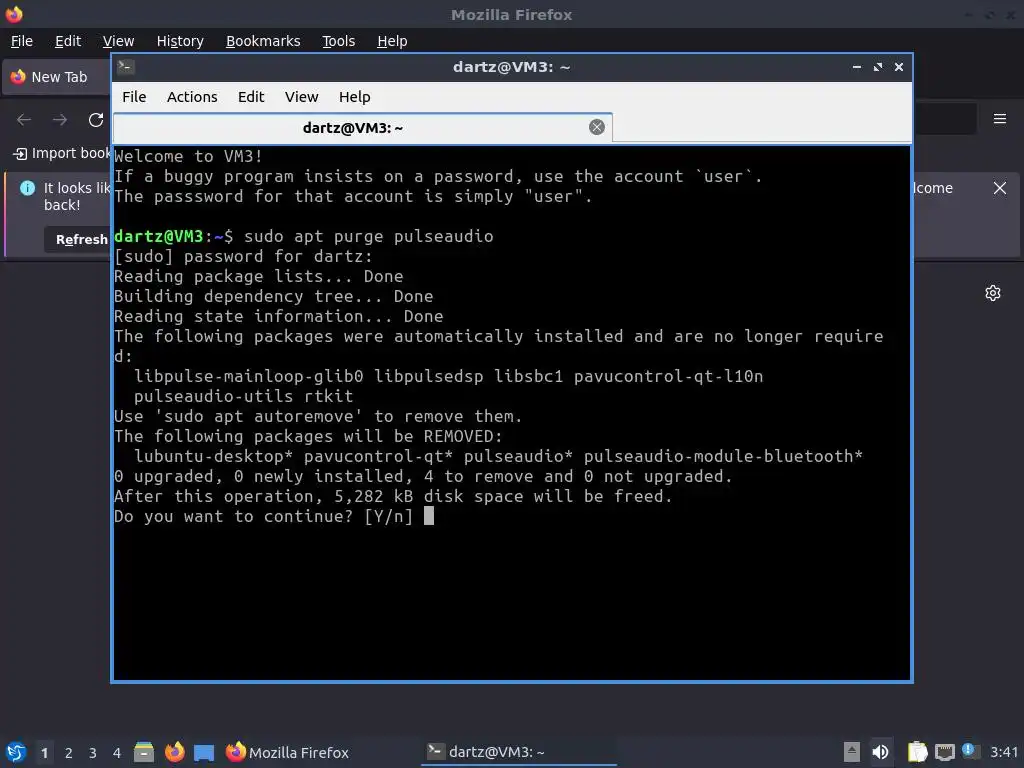This screenshot has width=1024, height=768.
Task: Select the dartz@VM3 terminal tab
Action: (362, 127)
